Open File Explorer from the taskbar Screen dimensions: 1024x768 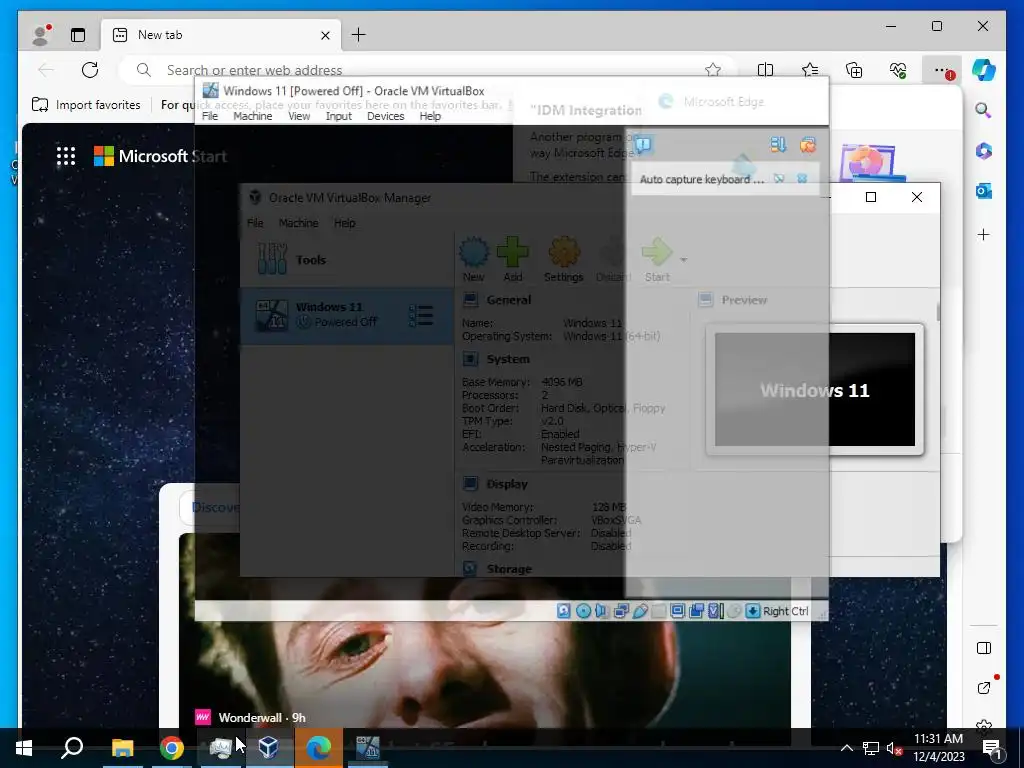(122, 748)
